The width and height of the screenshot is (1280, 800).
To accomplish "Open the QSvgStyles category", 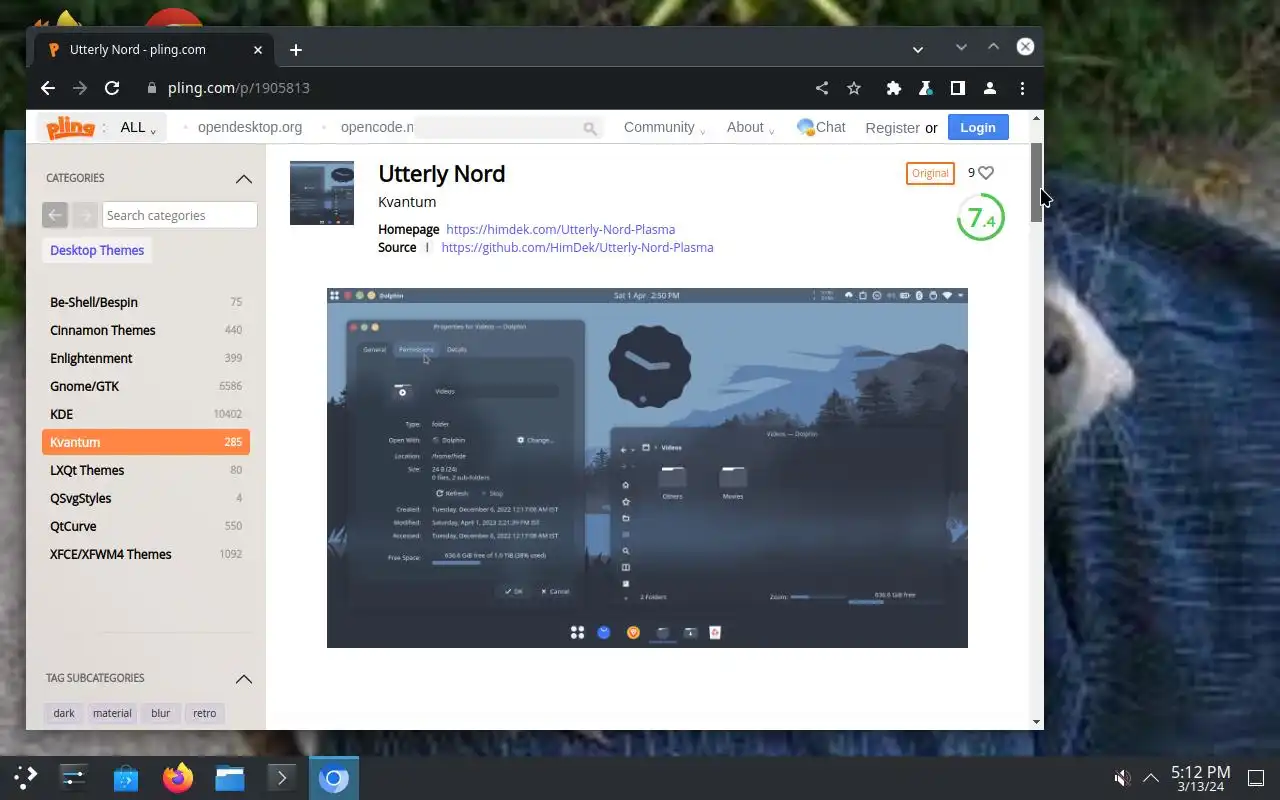I will [x=146, y=498].
